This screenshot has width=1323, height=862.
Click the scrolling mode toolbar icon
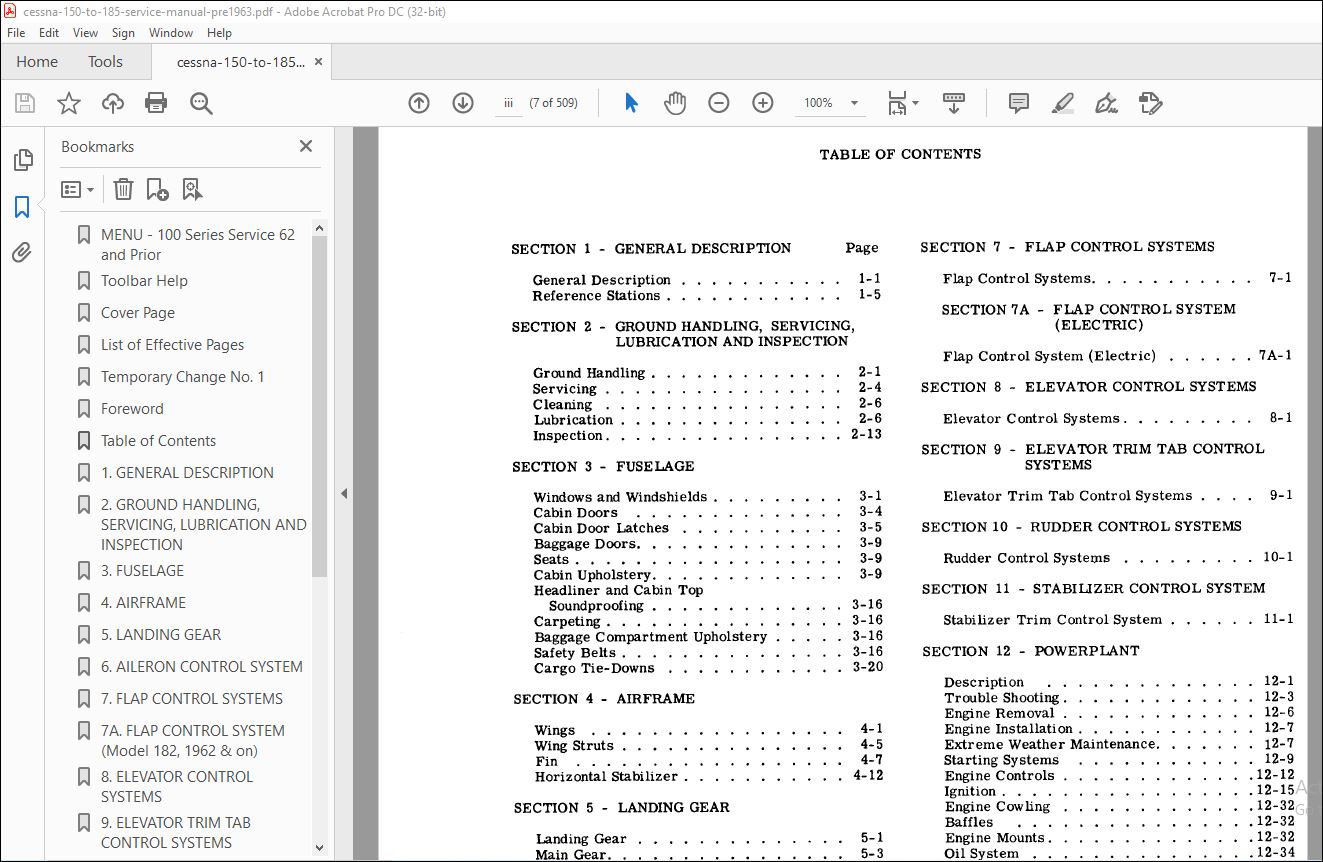tap(953, 103)
